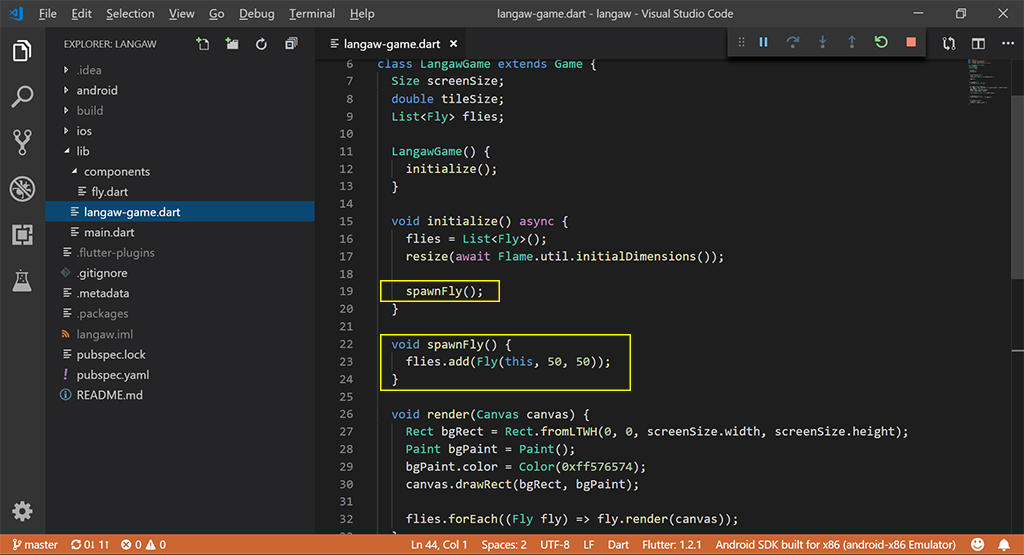Expand the android folder

[x=97, y=90]
